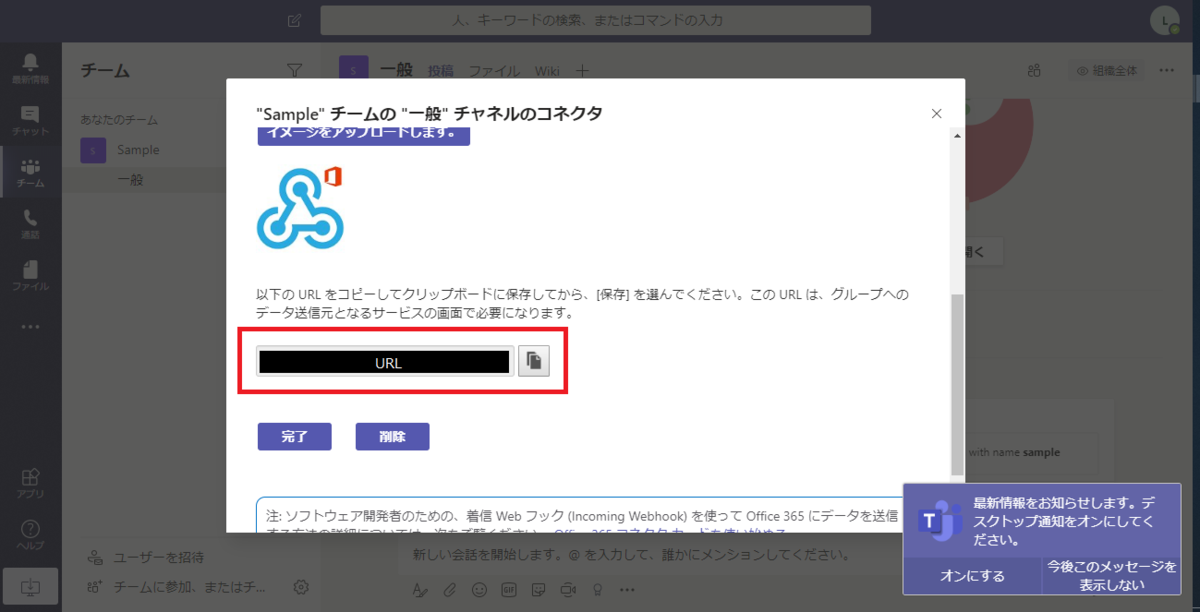Click the dialog scrollbar thumb
1200x612 pixels.
[957, 384]
